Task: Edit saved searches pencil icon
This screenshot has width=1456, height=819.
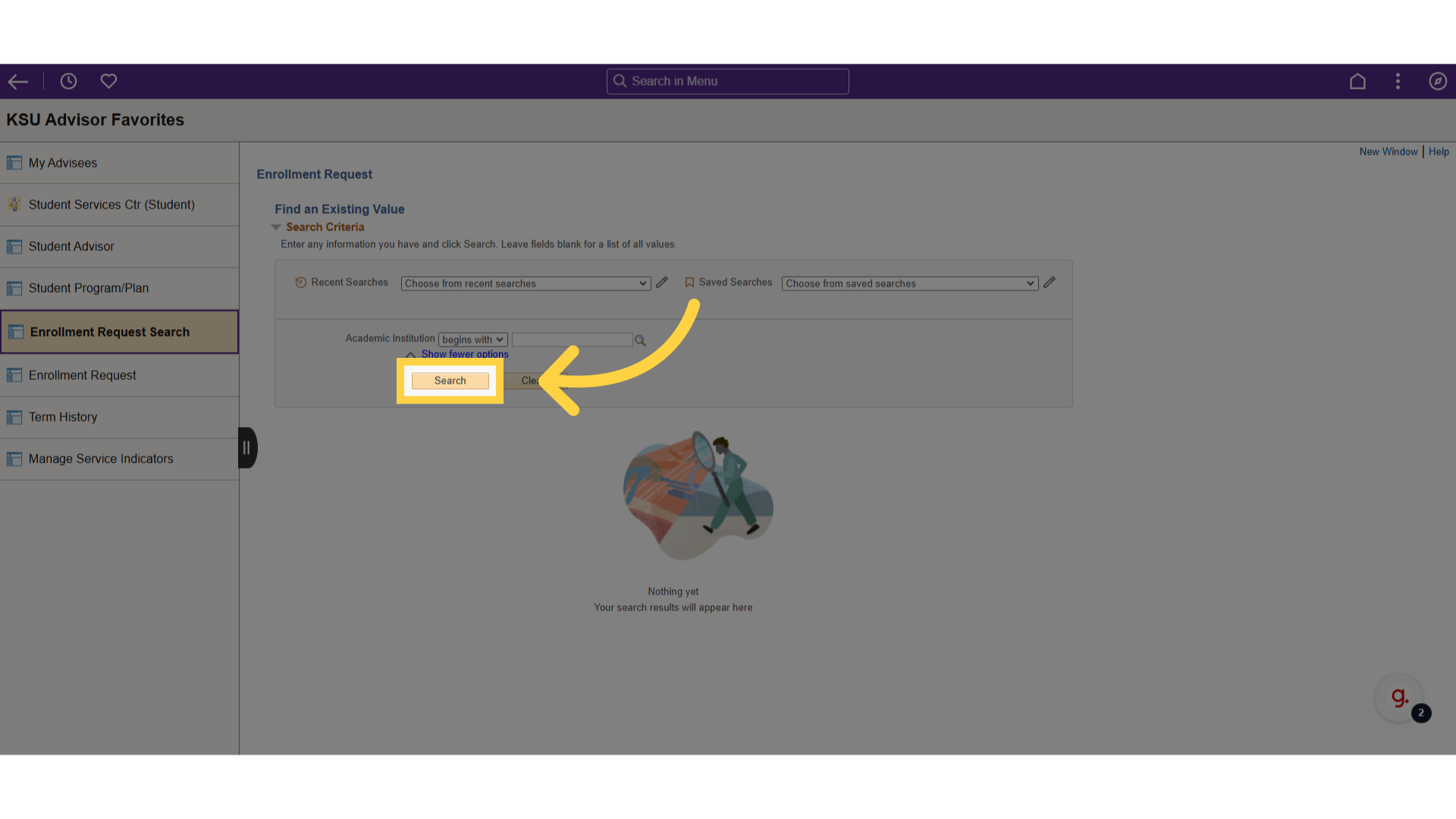Action: tap(1050, 282)
